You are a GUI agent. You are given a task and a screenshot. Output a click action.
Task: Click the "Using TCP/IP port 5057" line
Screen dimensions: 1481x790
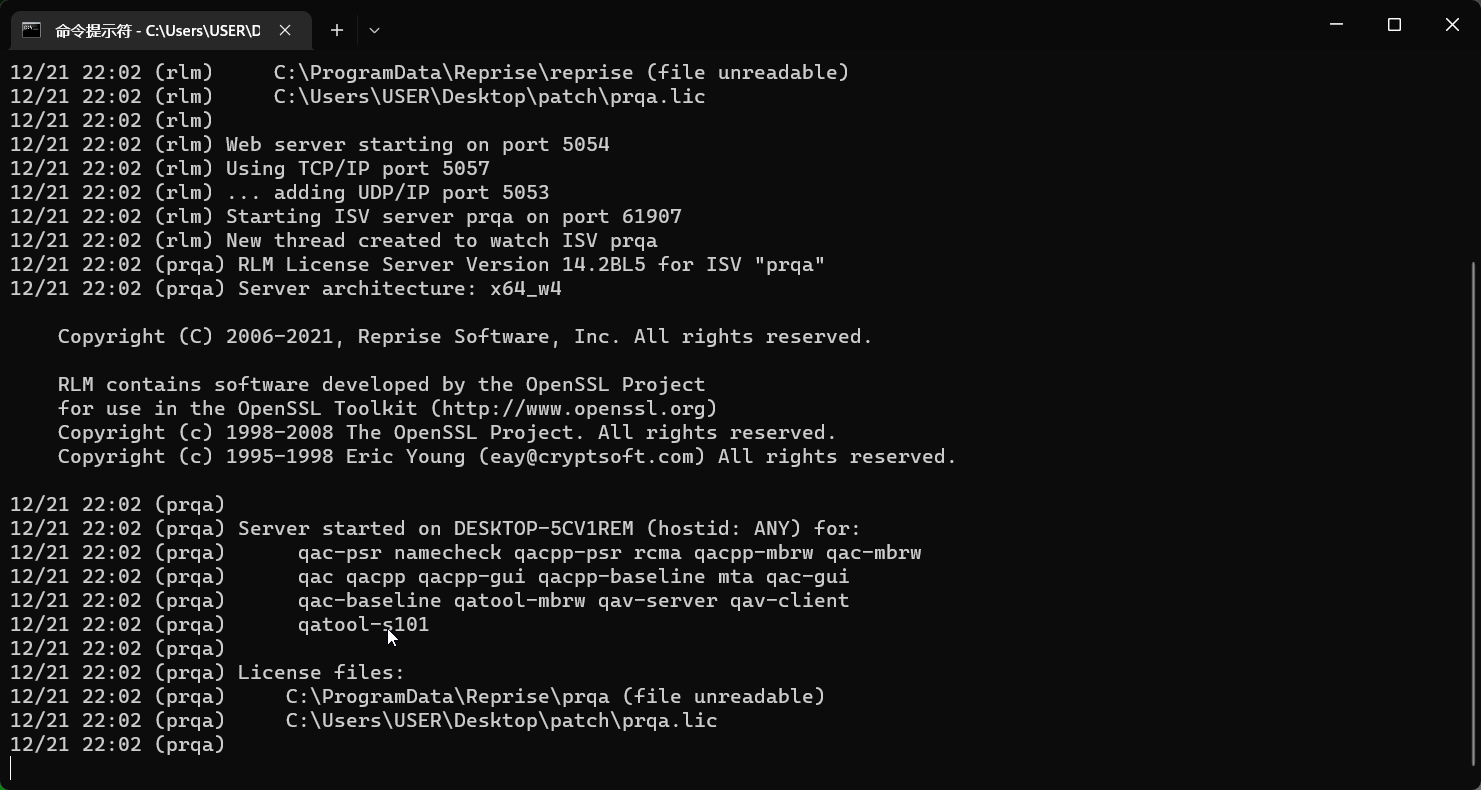coord(357,168)
